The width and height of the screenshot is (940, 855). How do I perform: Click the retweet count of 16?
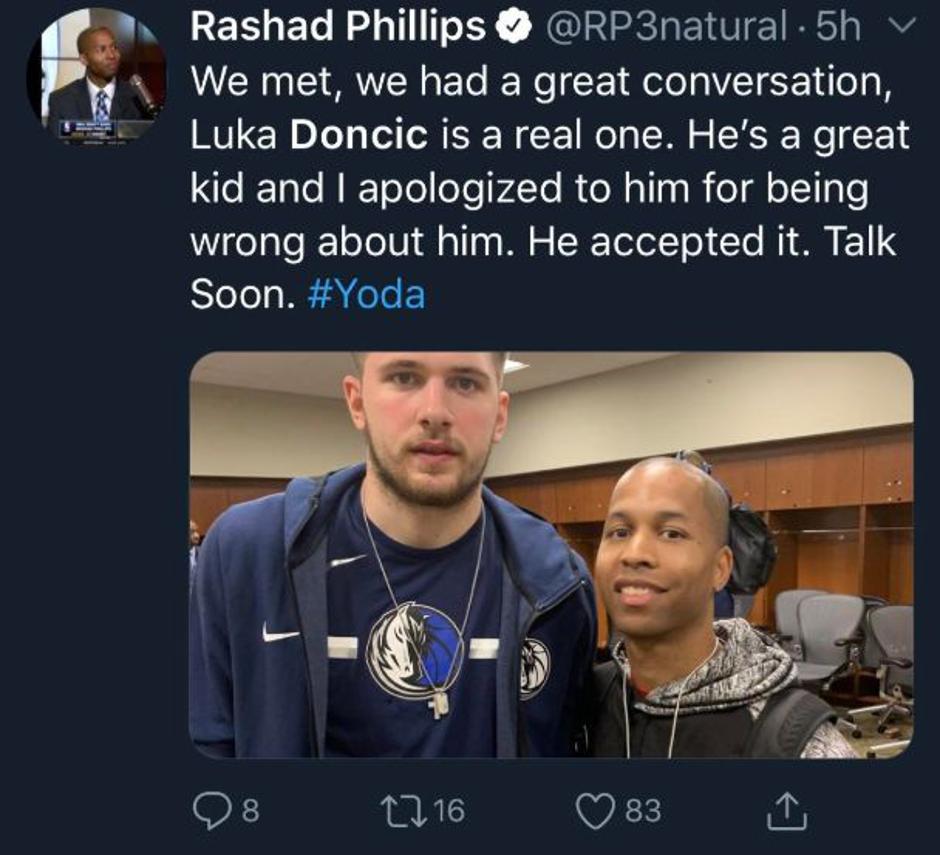point(450,809)
